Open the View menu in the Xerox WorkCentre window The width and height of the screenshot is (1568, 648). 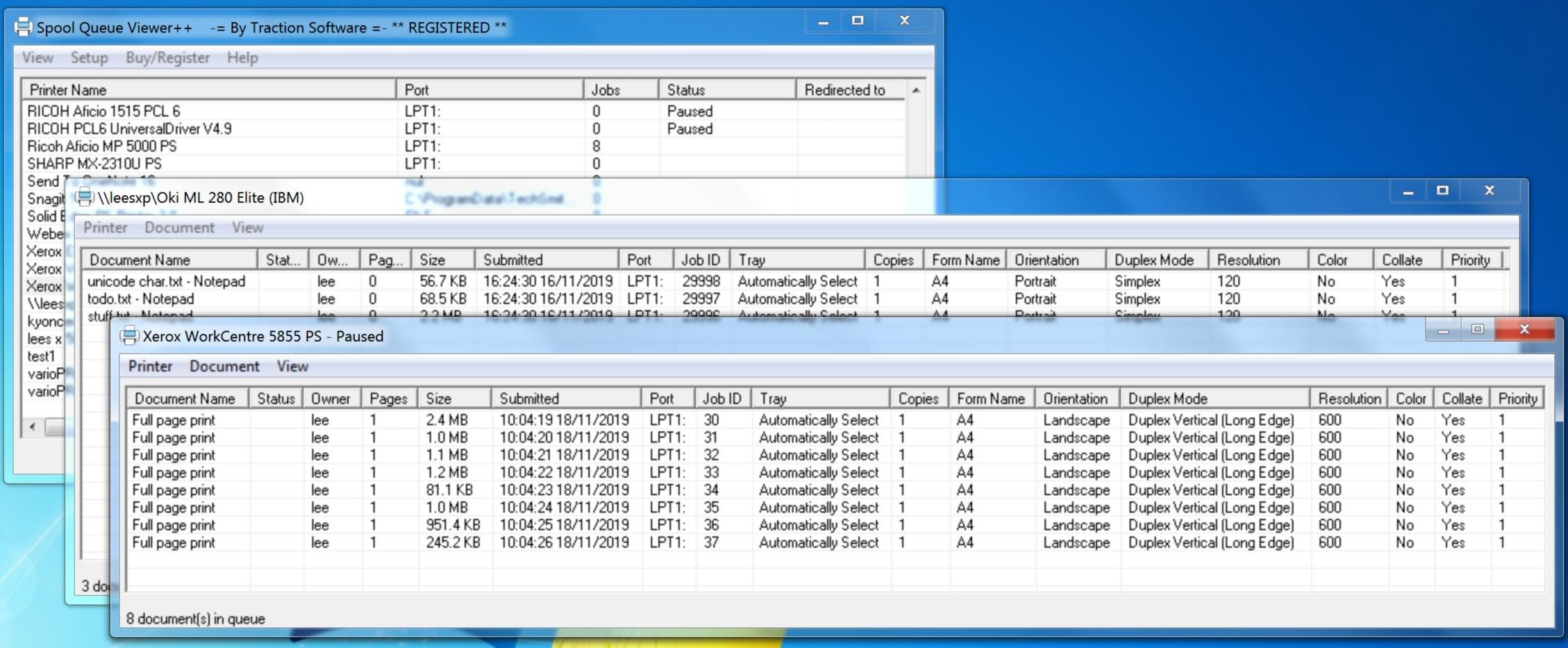pyautogui.click(x=292, y=366)
